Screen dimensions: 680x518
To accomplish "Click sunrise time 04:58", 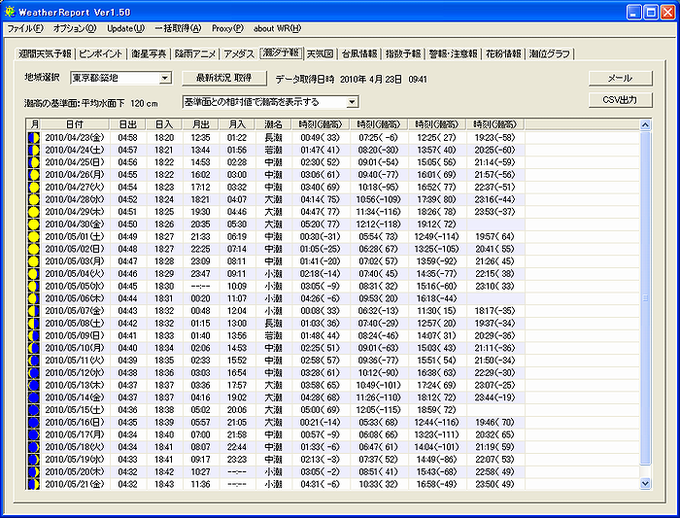I will [x=128, y=138].
